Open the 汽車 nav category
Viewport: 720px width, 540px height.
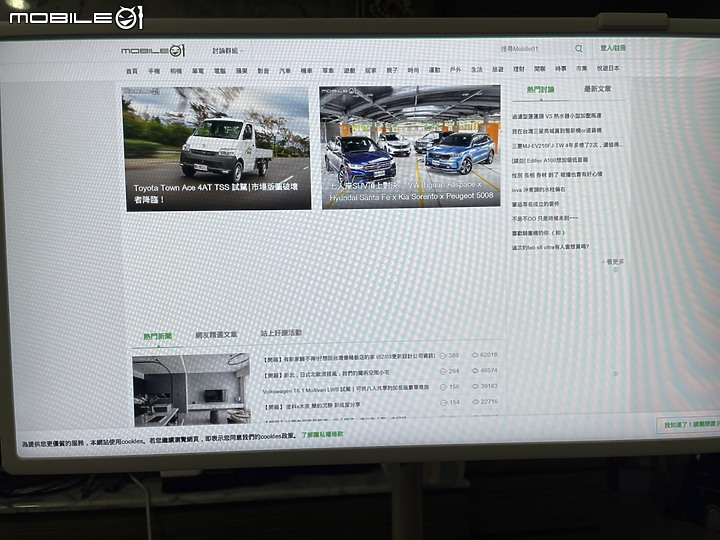click(285, 71)
